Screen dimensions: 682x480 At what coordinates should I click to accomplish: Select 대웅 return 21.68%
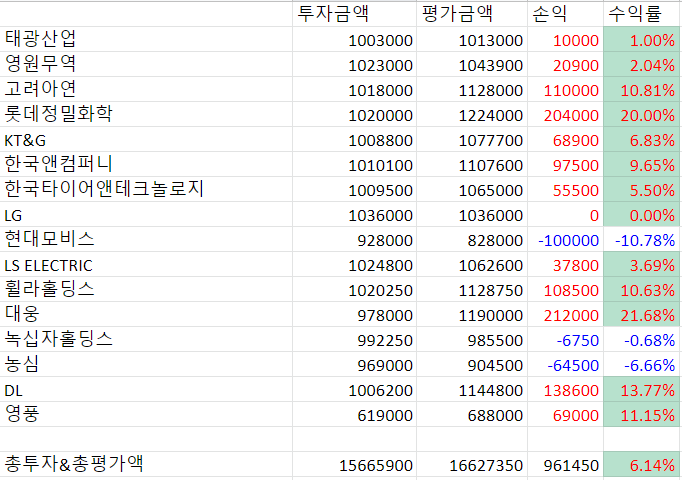coord(642,314)
